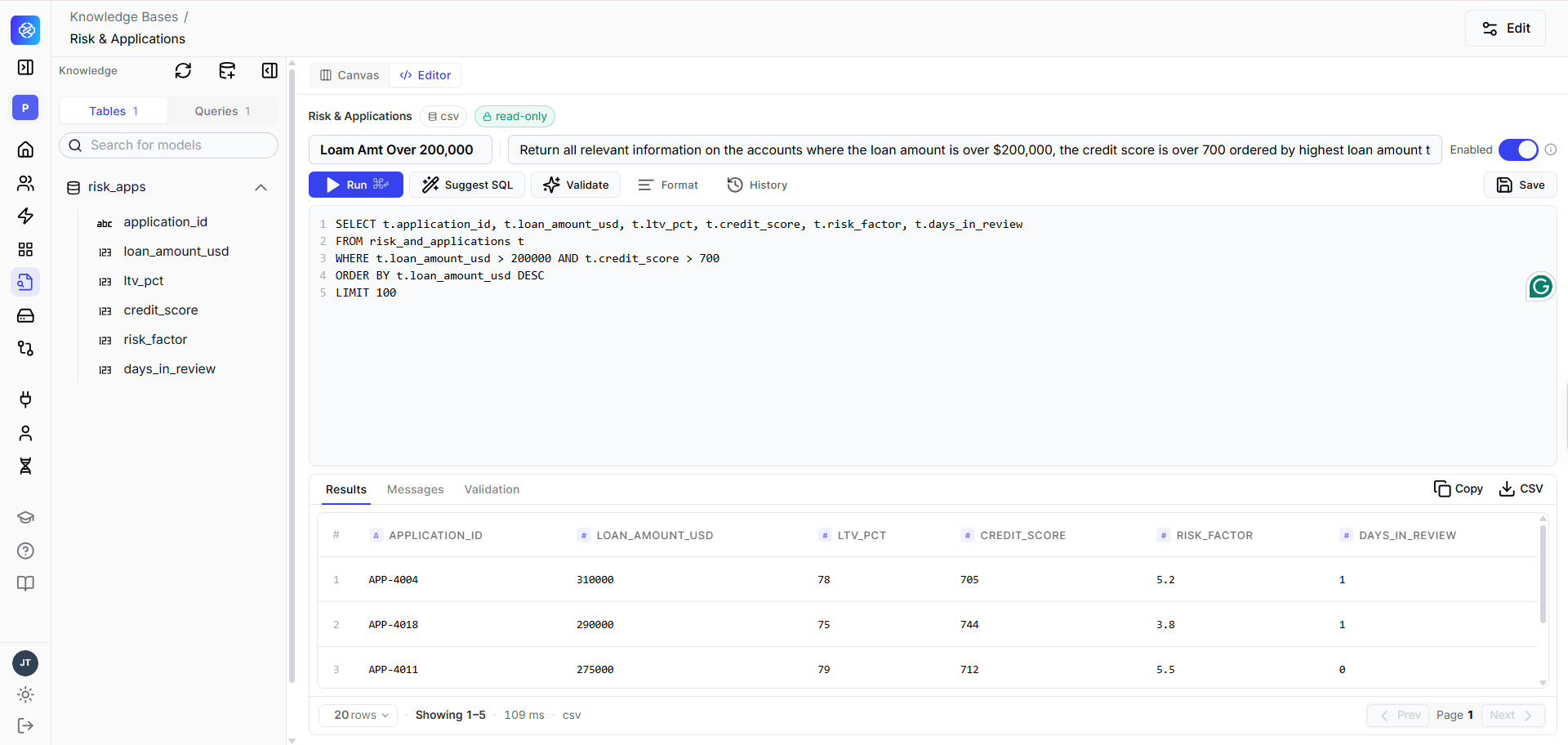Switch to the Queries tab
1568x745 pixels.
click(x=222, y=111)
